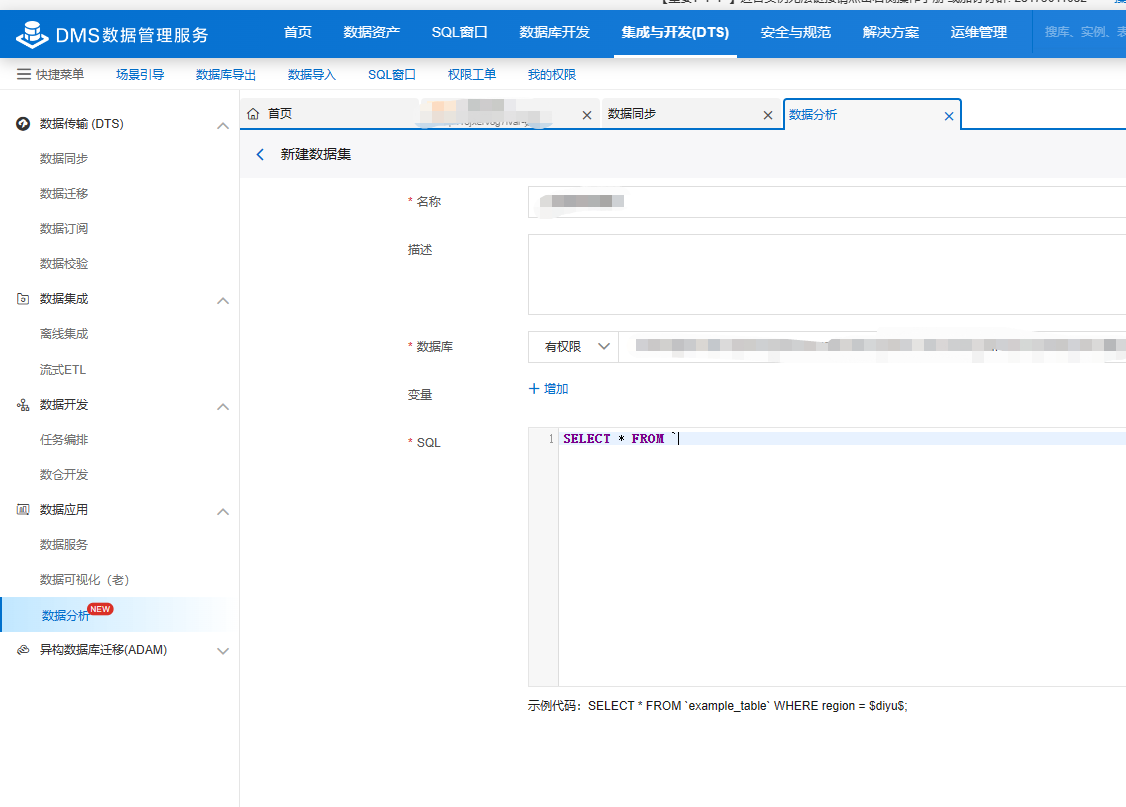
Task: Click the 权限工单 shortcut link
Action: 472,75
